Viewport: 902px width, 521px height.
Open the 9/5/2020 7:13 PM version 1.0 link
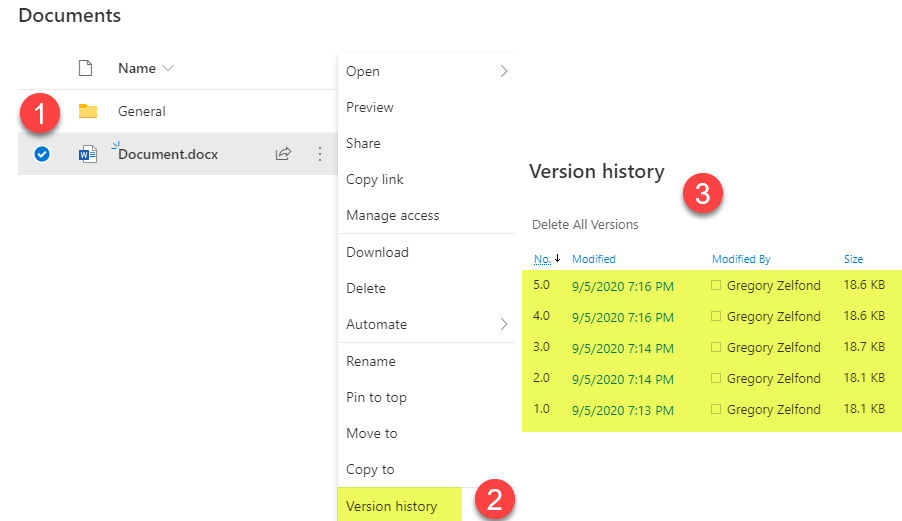[622, 411]
